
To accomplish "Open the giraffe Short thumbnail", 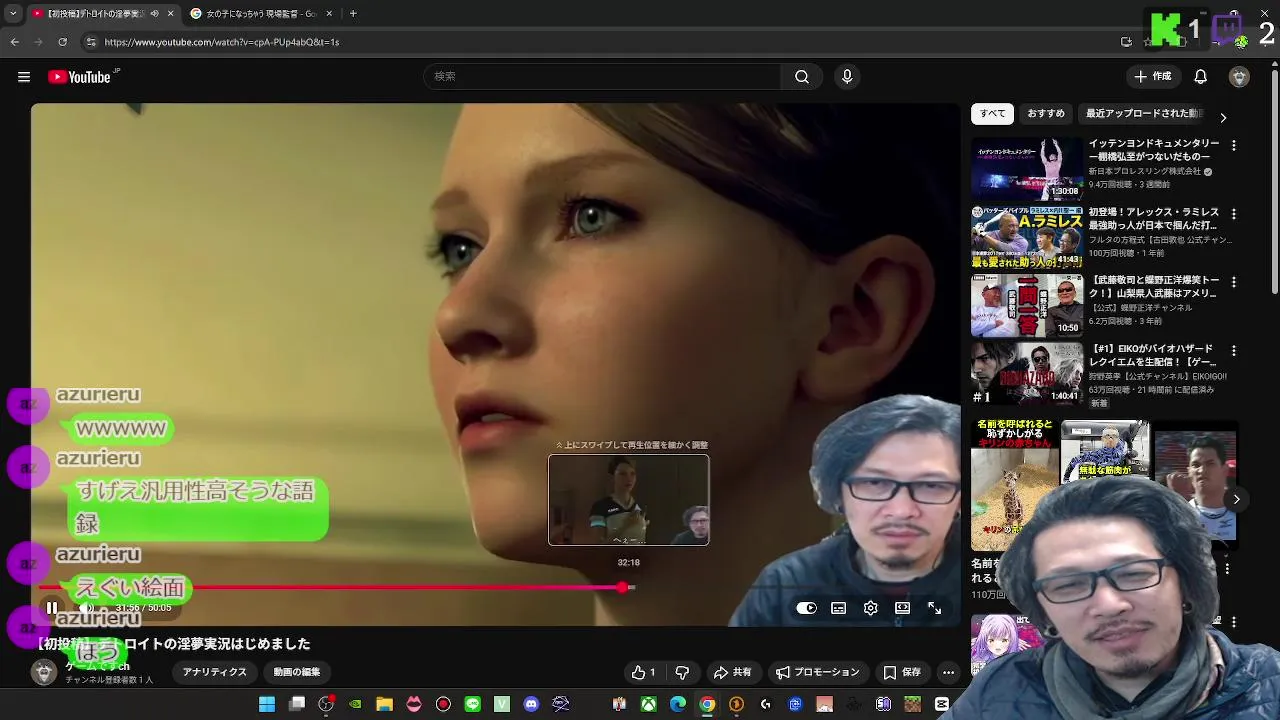I will pyautogui.click(x=1013, y=485).
